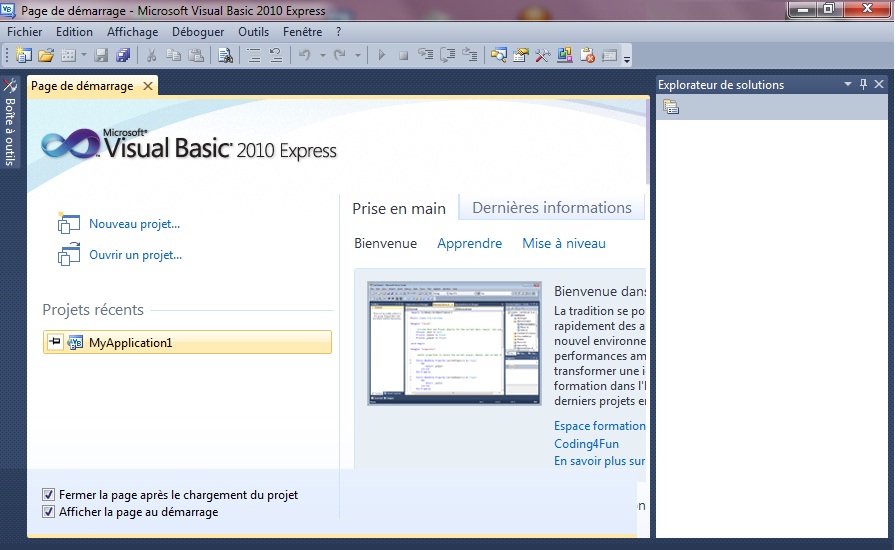Viewport: 895px width, 550px height.
Task: Click the Object Browser toolbar icon
Action: point(565,55)
